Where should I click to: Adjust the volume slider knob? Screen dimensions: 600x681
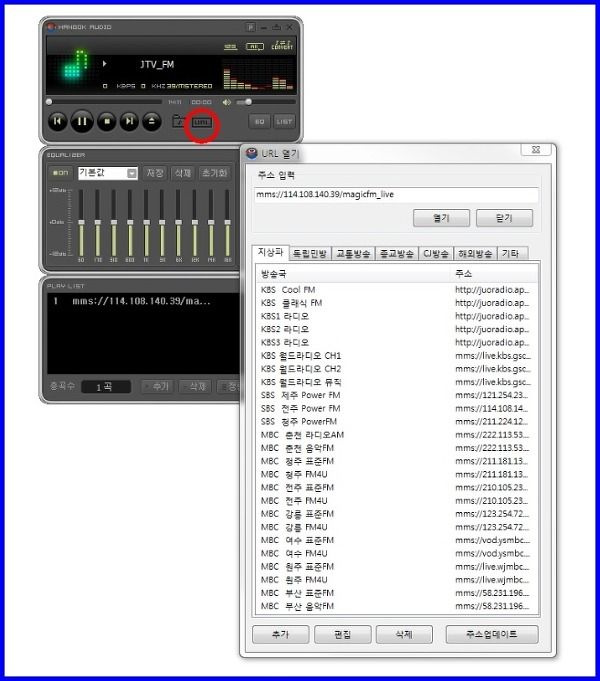(248, 102)
